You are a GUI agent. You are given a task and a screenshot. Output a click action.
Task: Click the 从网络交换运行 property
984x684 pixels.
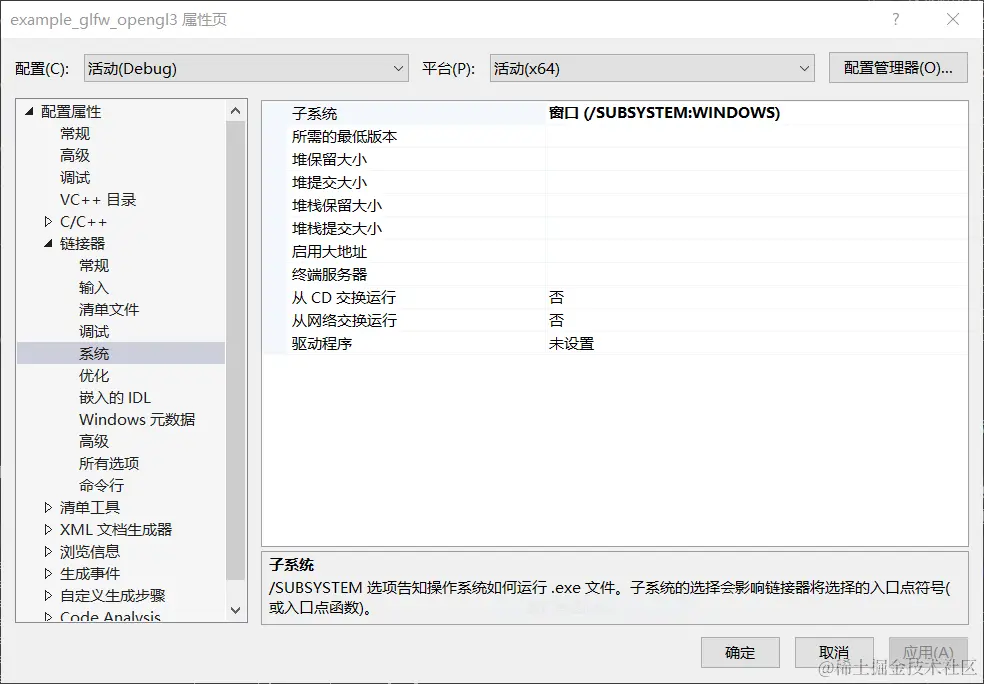tap(344, 321)
